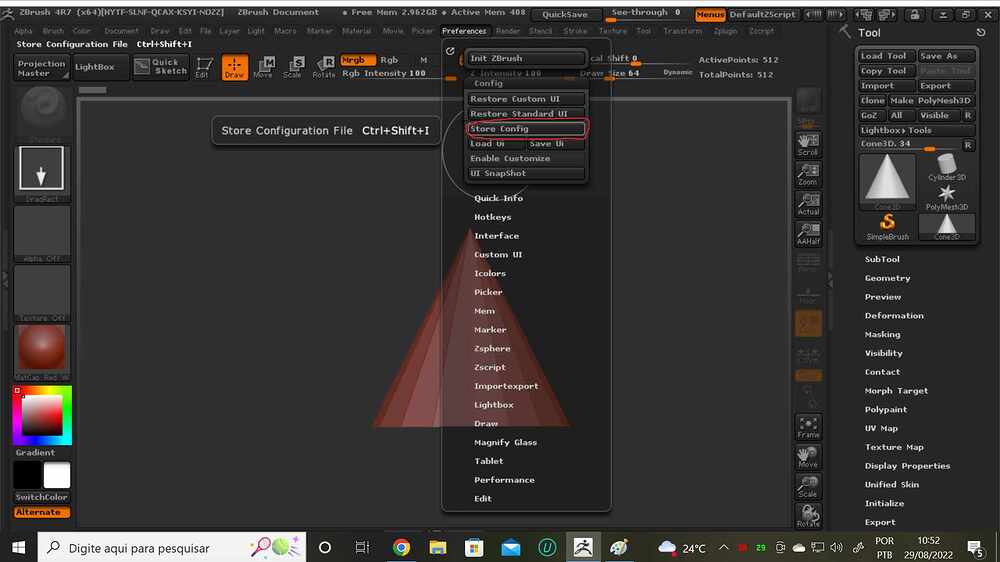Expand the Custom UI preferences section
The height and width of the screenshot is (562, 1000).
498,255
